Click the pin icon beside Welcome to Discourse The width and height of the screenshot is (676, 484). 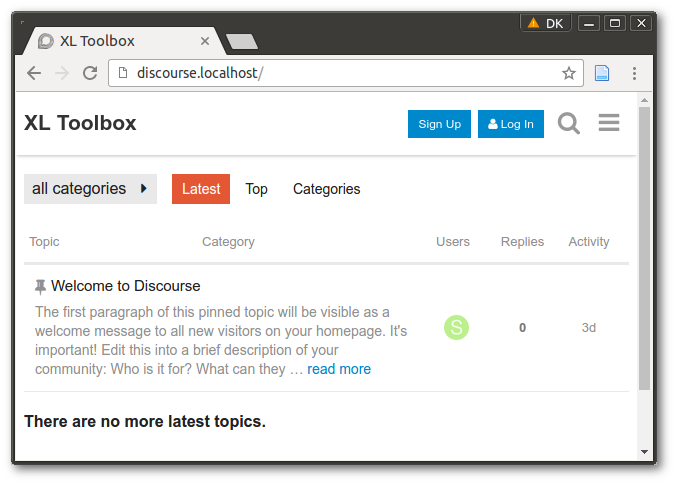point(40,286)
